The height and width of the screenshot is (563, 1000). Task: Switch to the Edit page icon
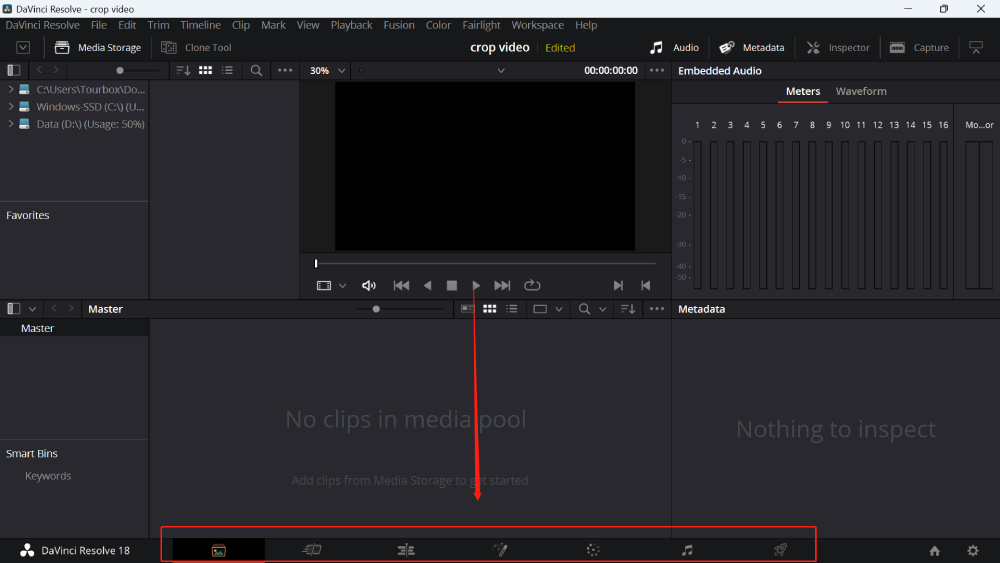click(406, 550)
